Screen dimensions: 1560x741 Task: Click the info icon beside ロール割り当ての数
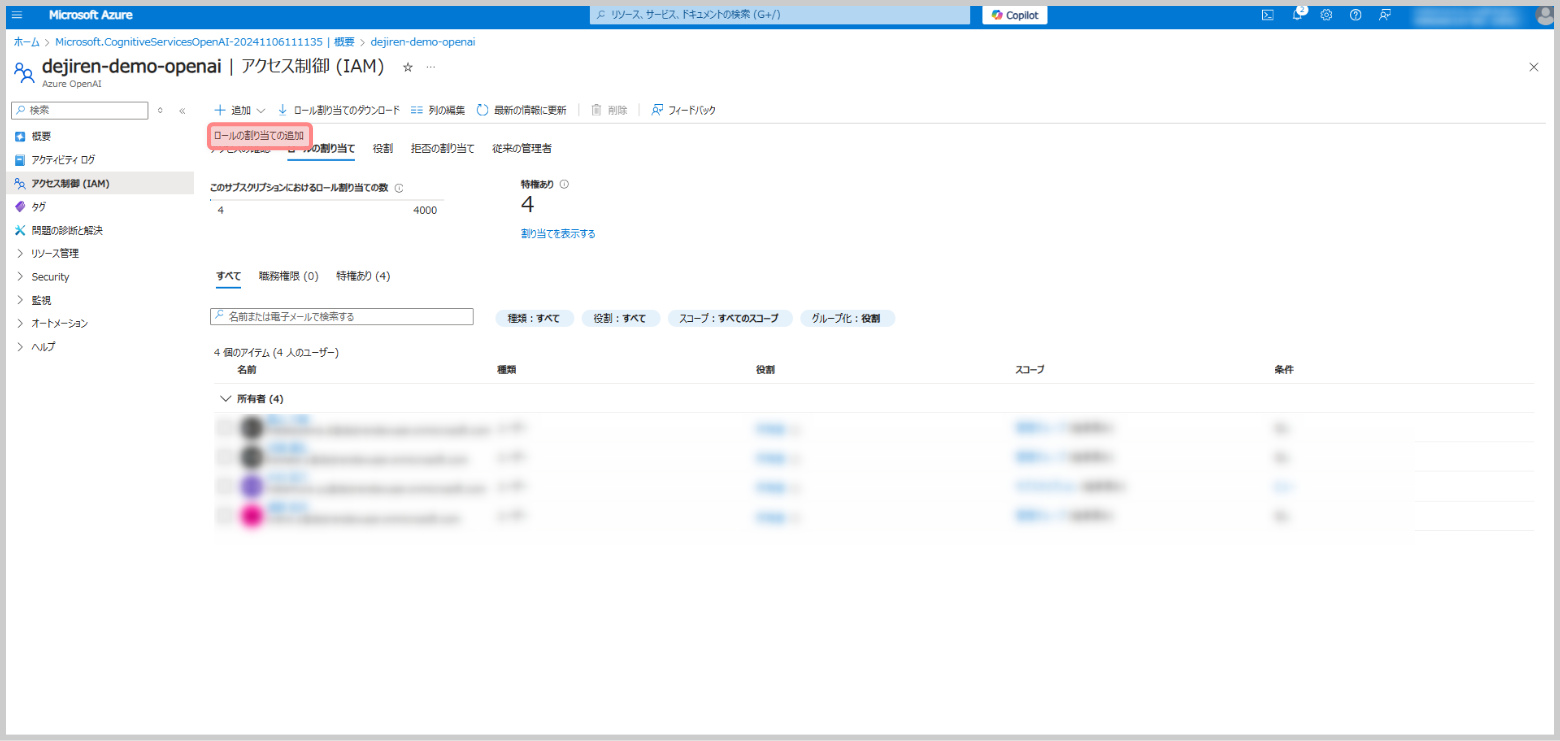click(399, 188)
